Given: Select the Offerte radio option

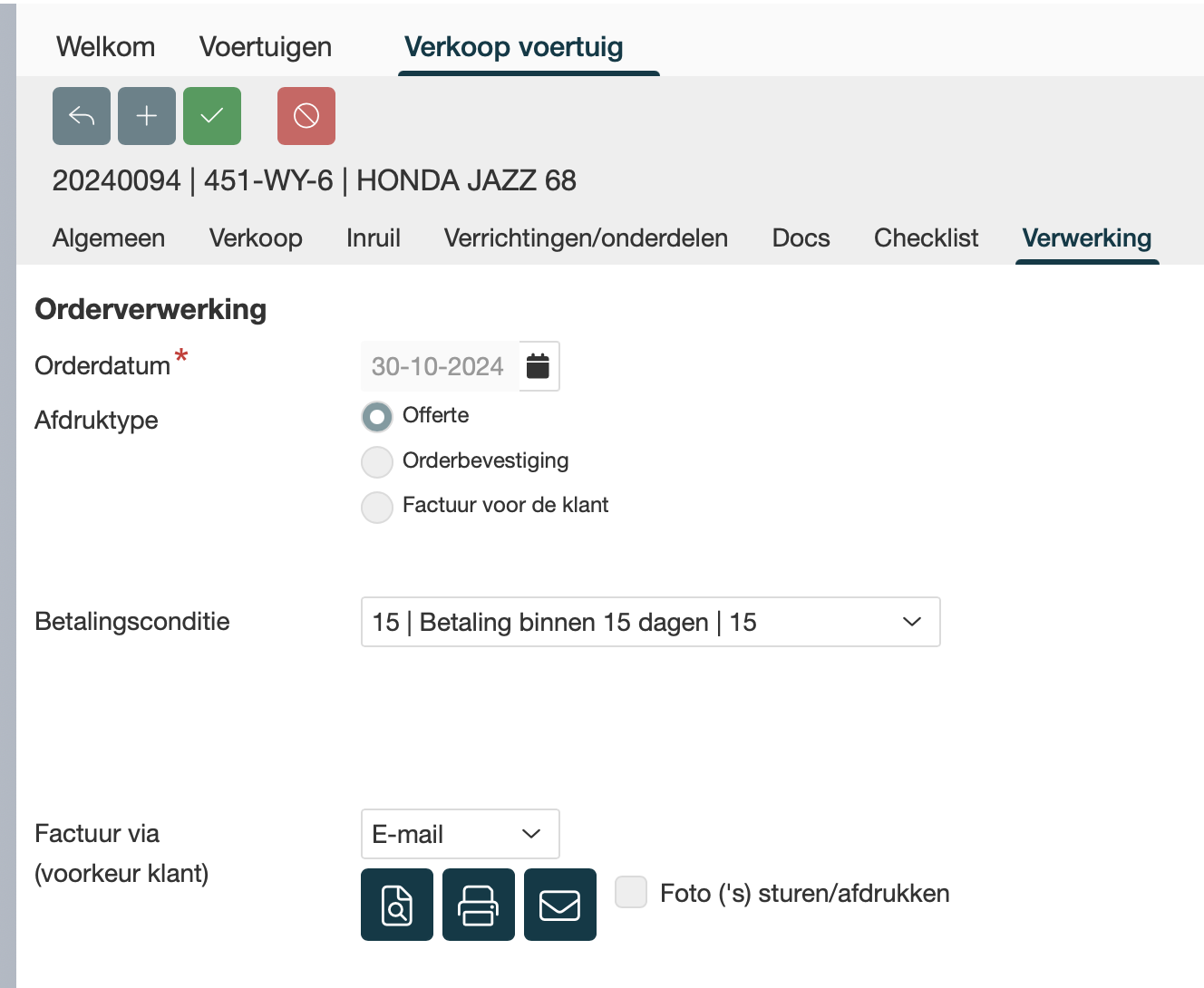Looking at the screenshot, I should click(377, 417).
